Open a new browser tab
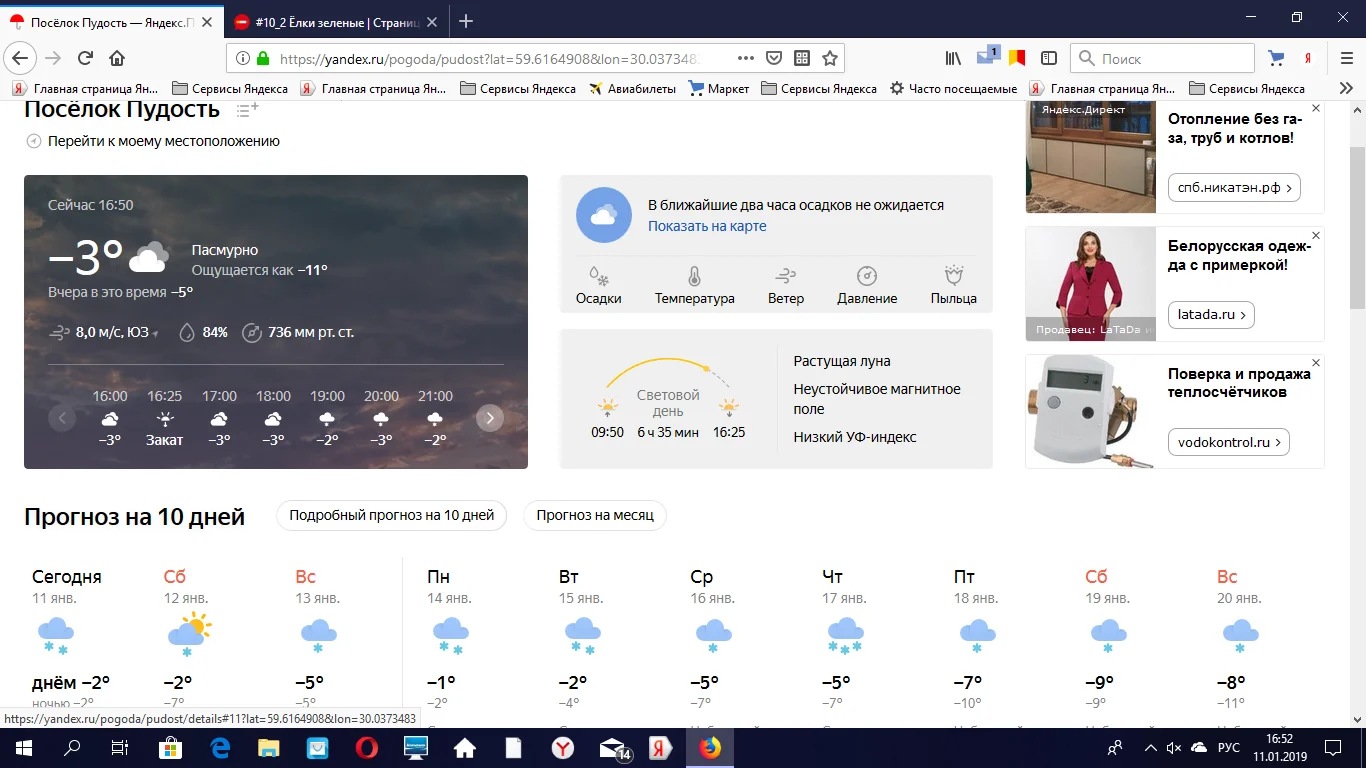Viewport: 1366px width, 768px height. tap(465, 21)
